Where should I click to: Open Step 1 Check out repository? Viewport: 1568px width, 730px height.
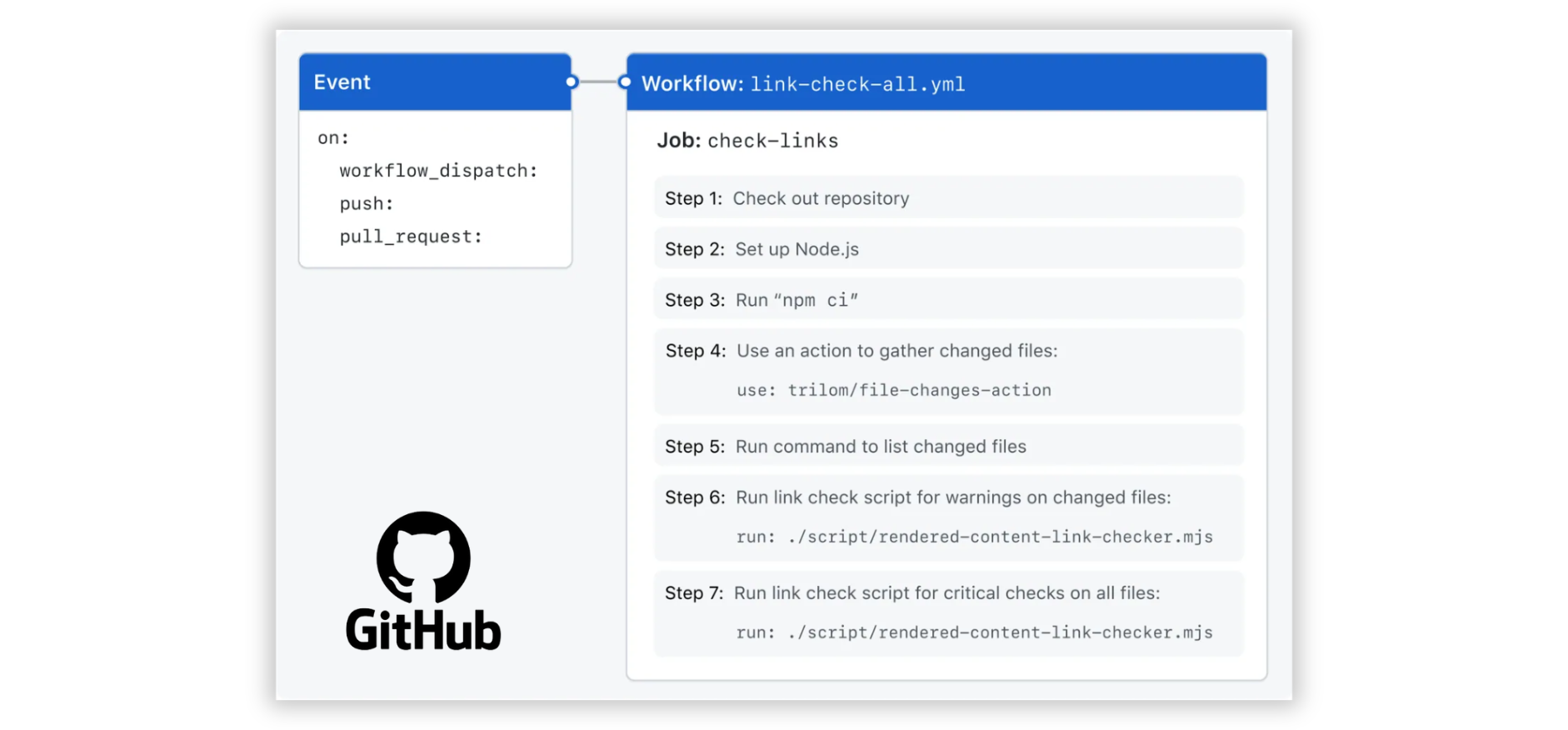[948, 198]
